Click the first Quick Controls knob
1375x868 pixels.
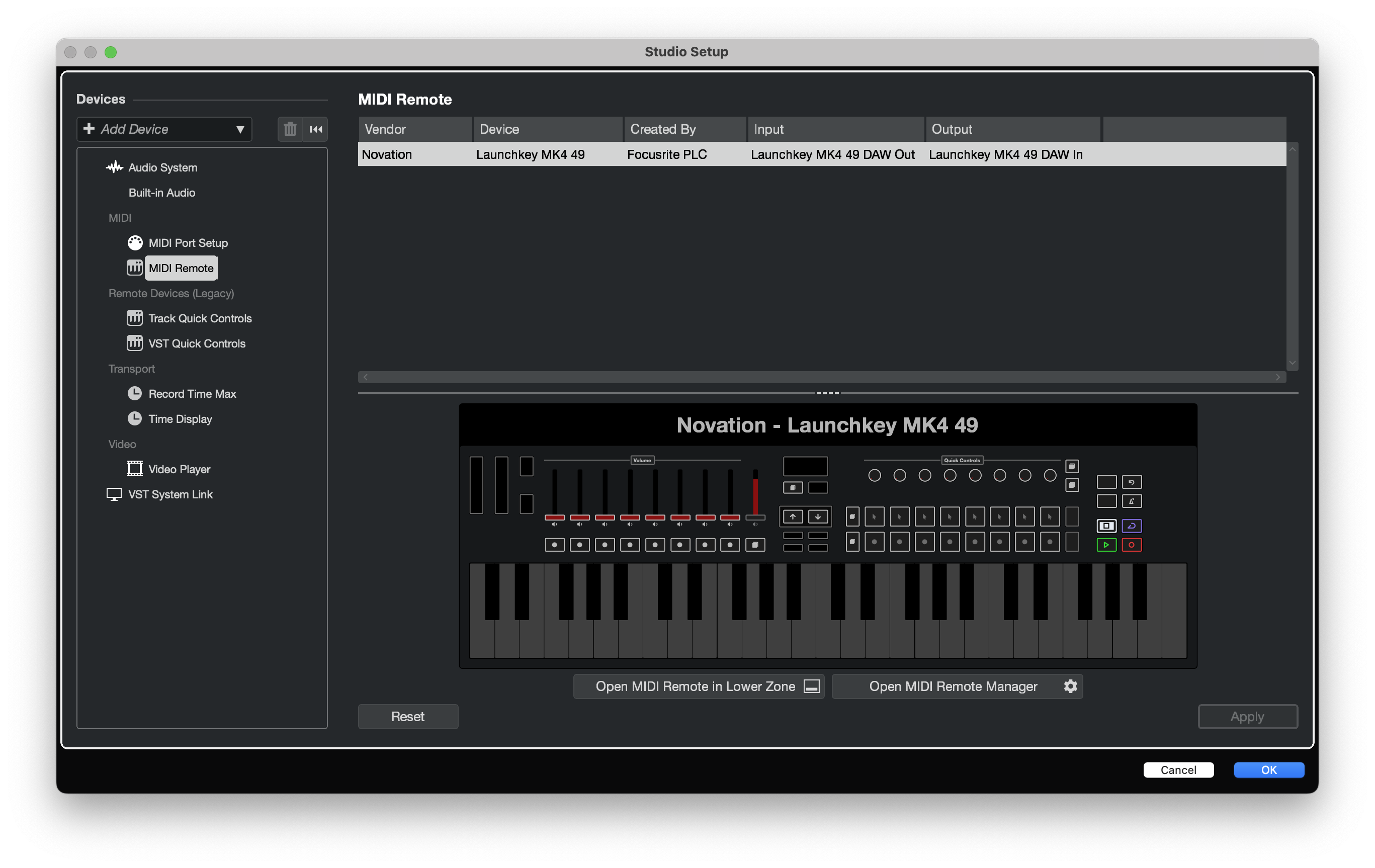874,475
